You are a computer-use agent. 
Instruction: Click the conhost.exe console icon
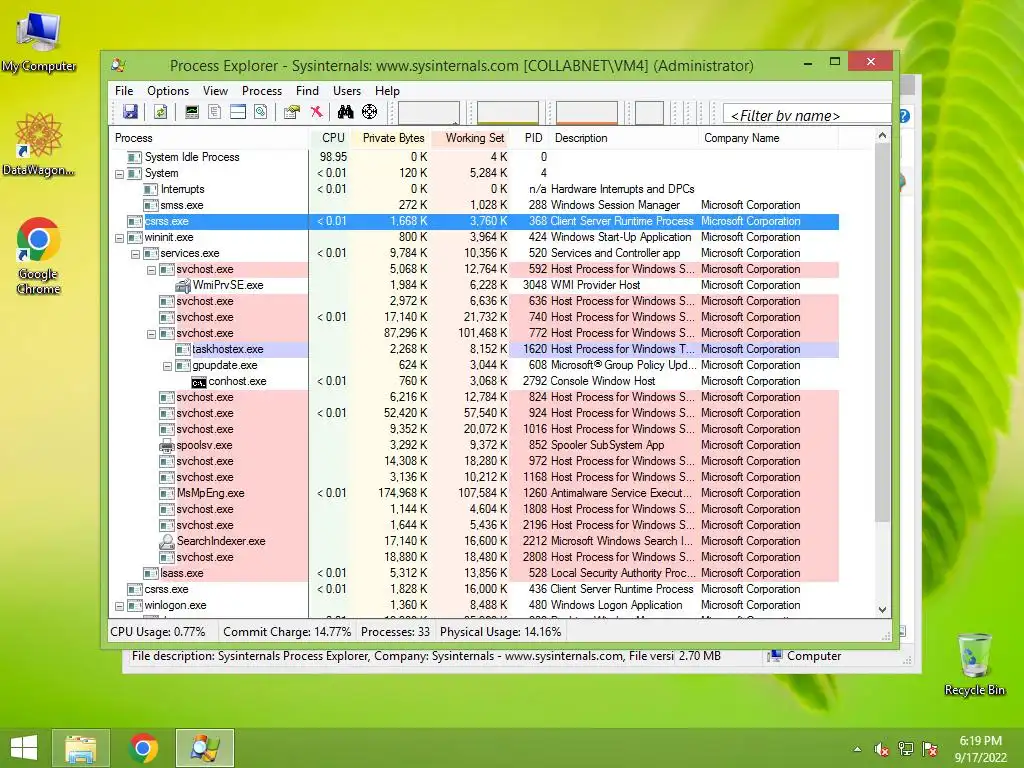(x=199, y=381)
